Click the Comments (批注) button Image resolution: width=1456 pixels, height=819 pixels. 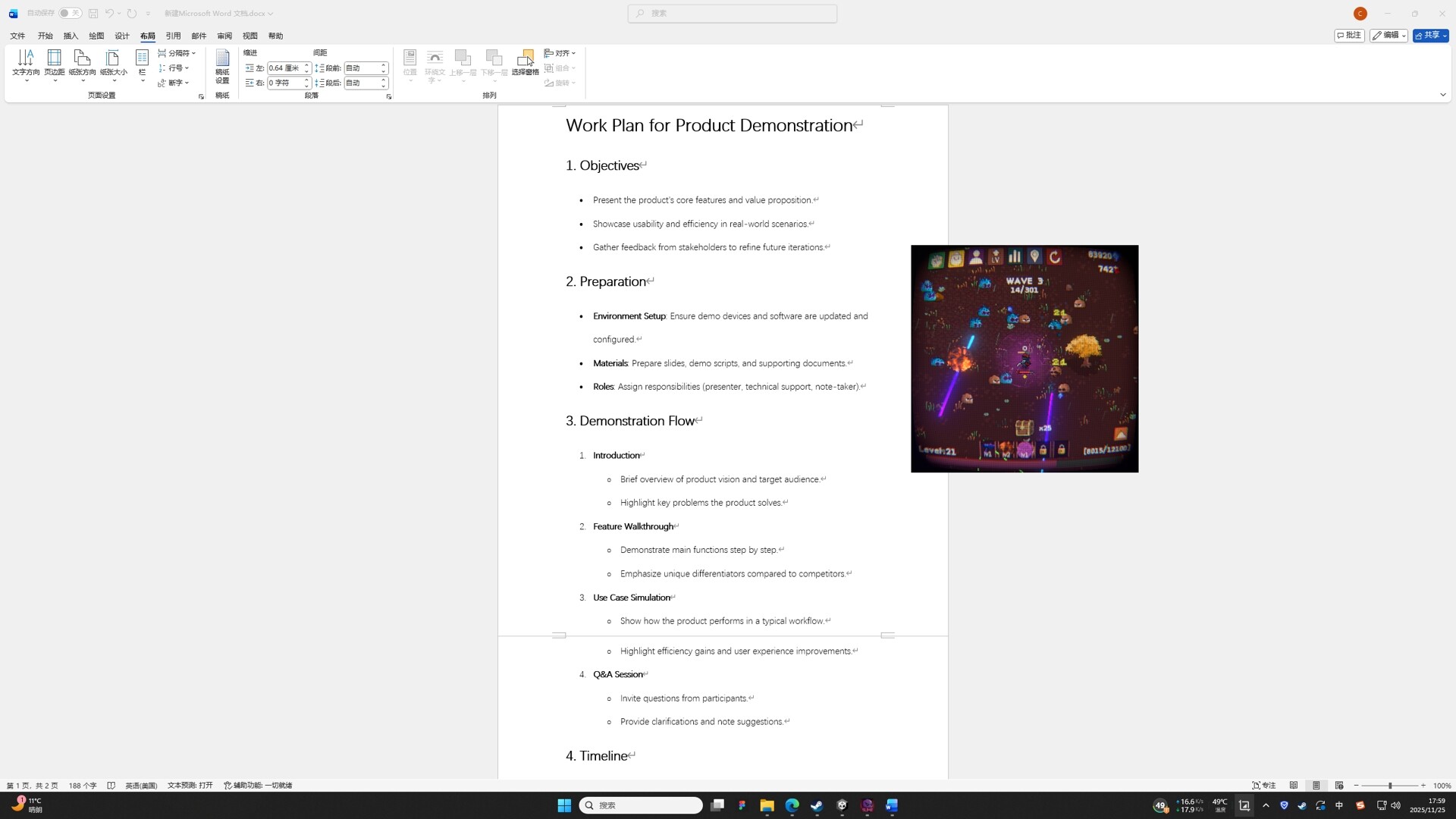[x=1349, y=36]
